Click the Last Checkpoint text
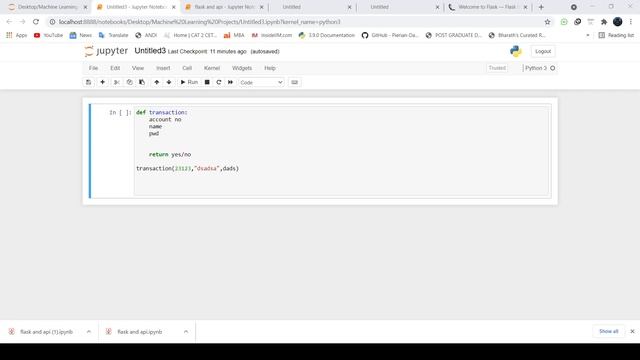This screenshot has height=360, width=640. (207, 51)
